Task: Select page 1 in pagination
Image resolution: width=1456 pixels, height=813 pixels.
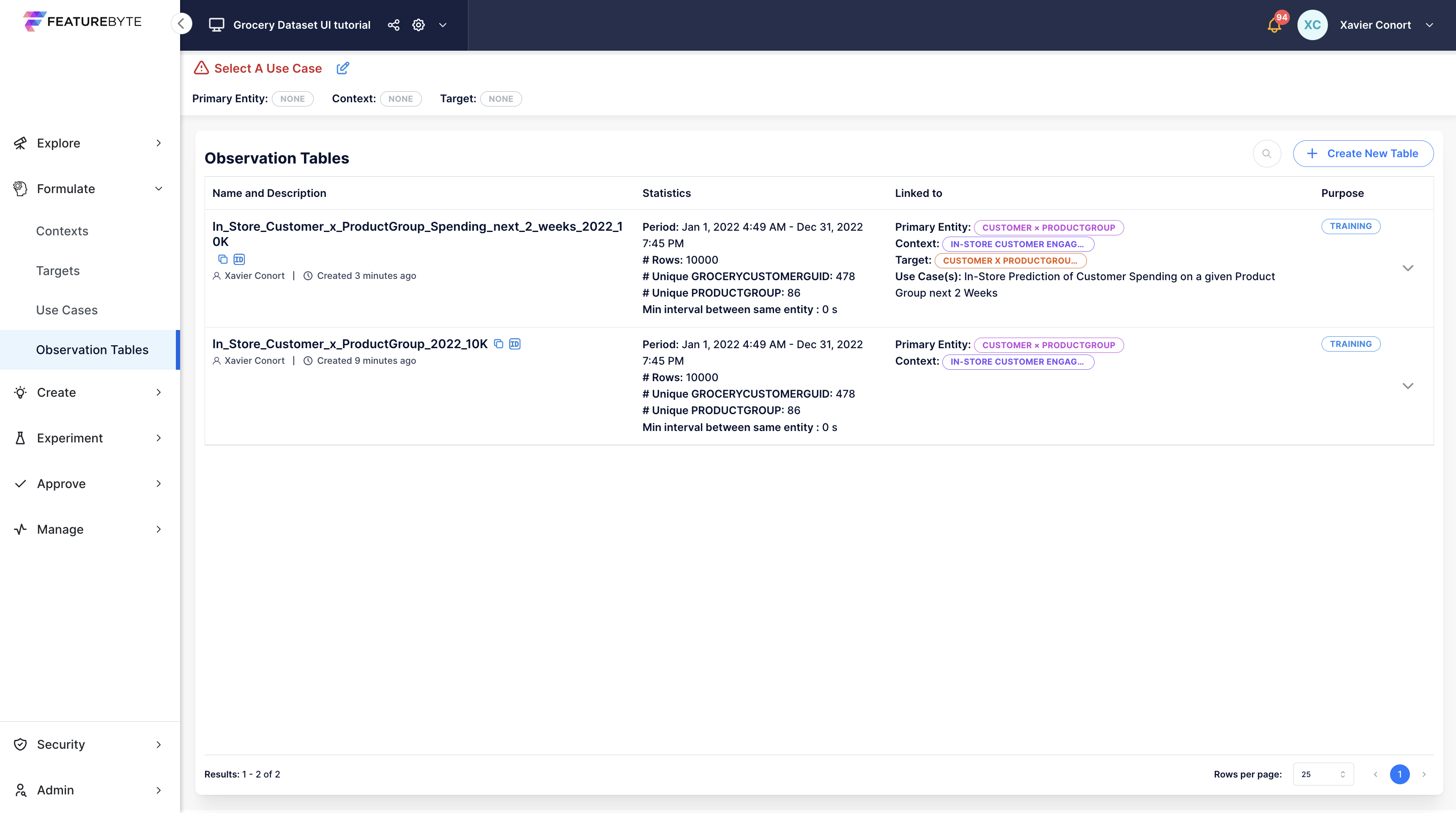Action: (x=1399, y=775)
